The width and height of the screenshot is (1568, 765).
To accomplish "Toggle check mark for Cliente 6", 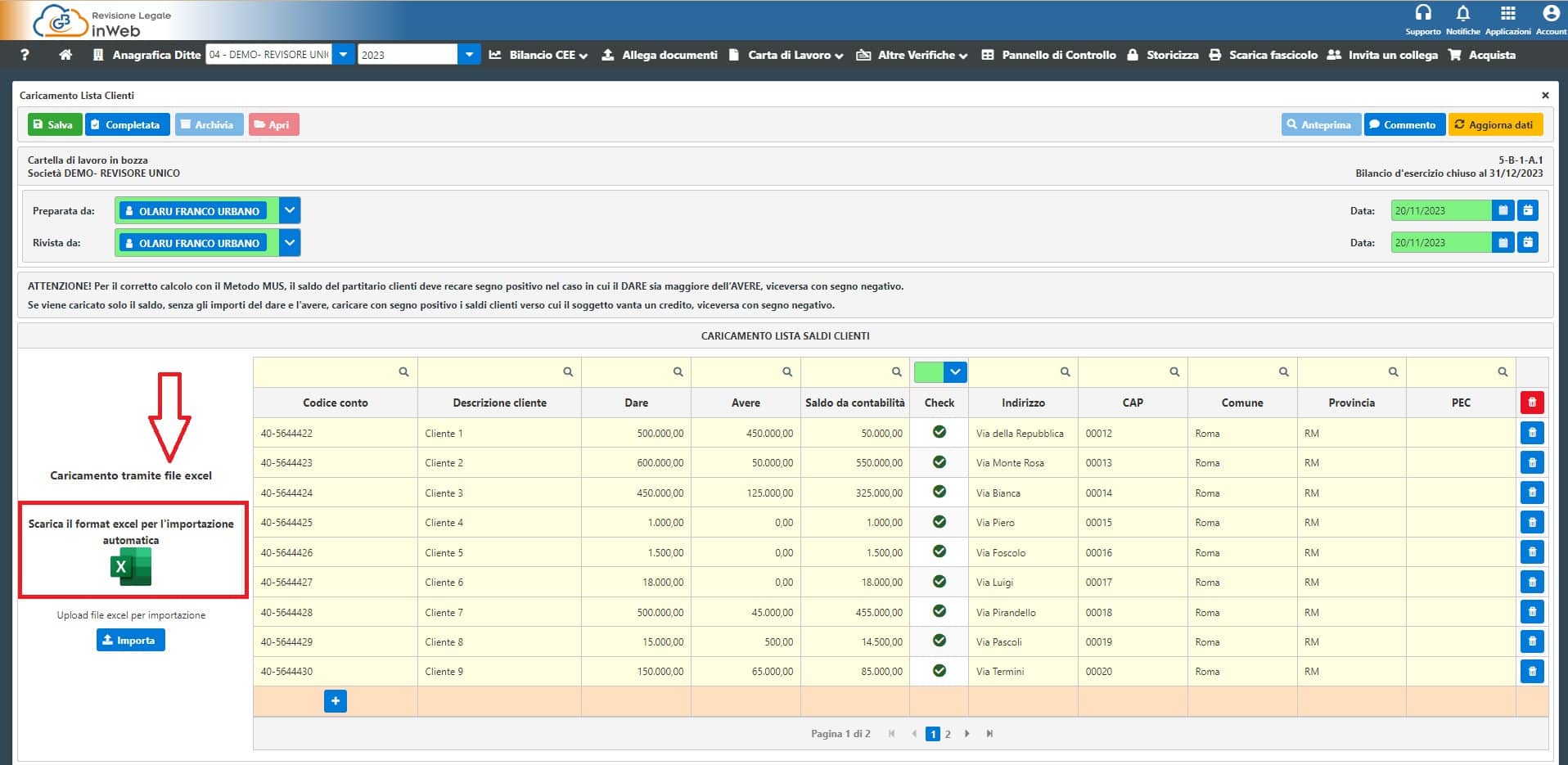I will (939, 581).
